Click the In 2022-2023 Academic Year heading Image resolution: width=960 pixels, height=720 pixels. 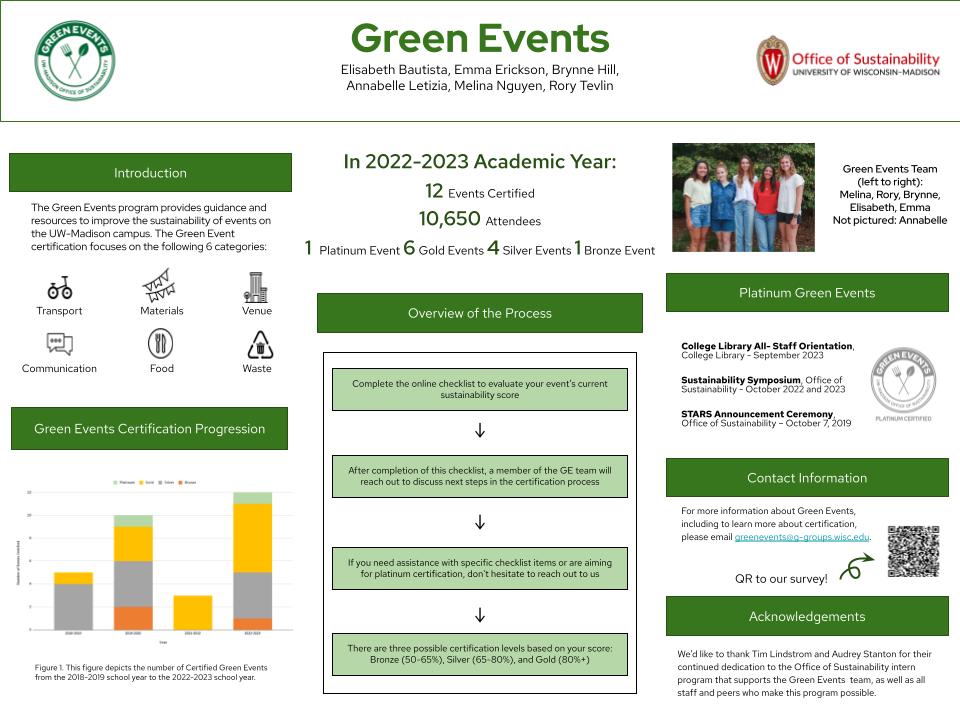pos(480,161)
